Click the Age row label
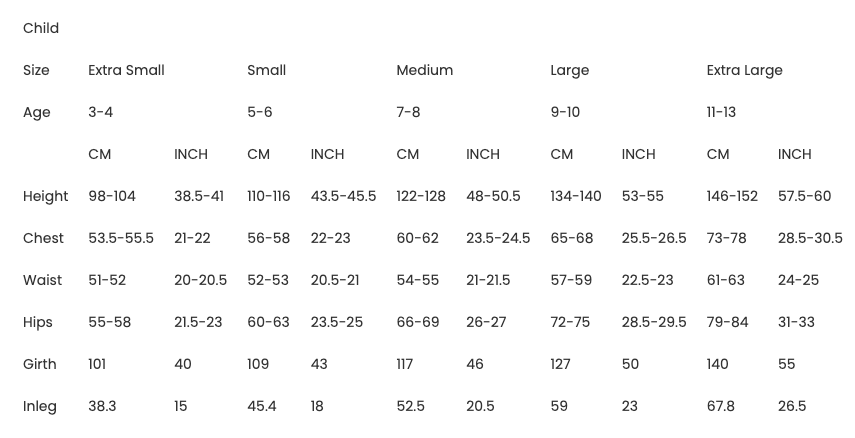 [36, 112]
